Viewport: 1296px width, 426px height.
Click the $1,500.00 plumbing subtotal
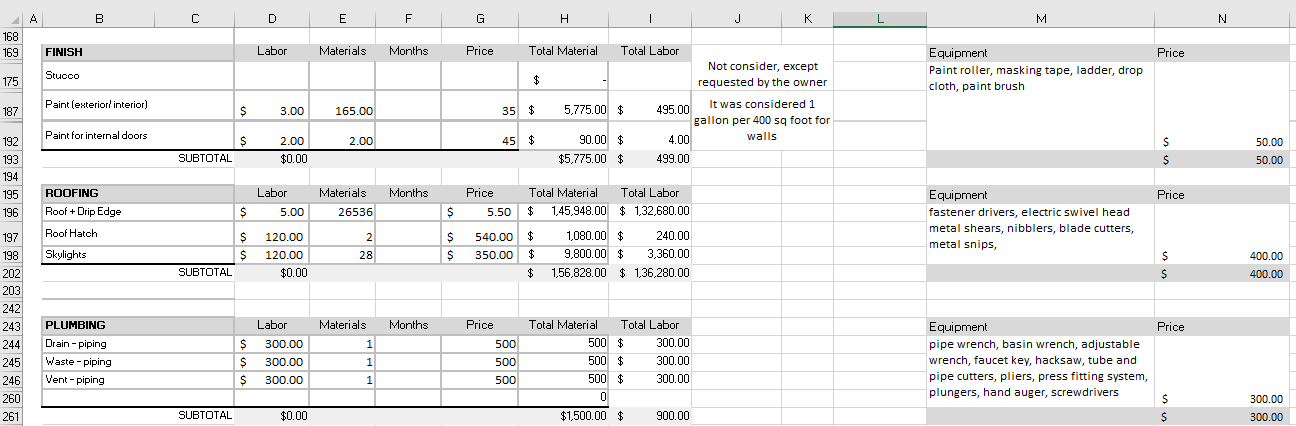[565, 415]
